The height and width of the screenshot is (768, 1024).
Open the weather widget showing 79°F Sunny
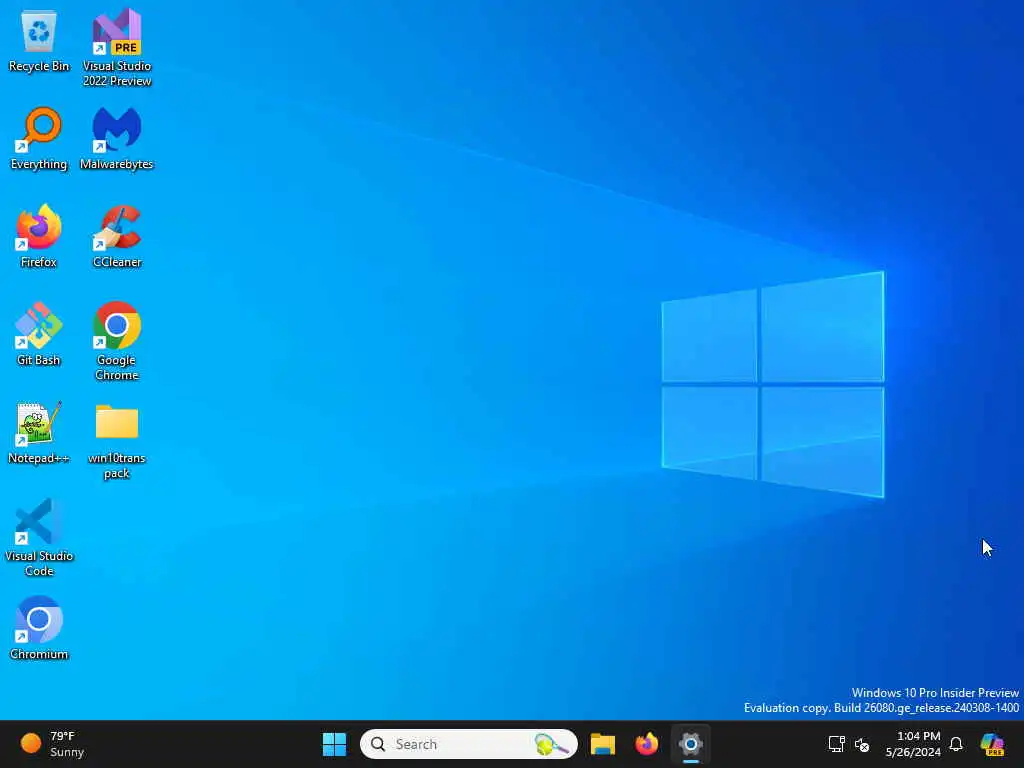pyautogui.click(x=52, y=744)
